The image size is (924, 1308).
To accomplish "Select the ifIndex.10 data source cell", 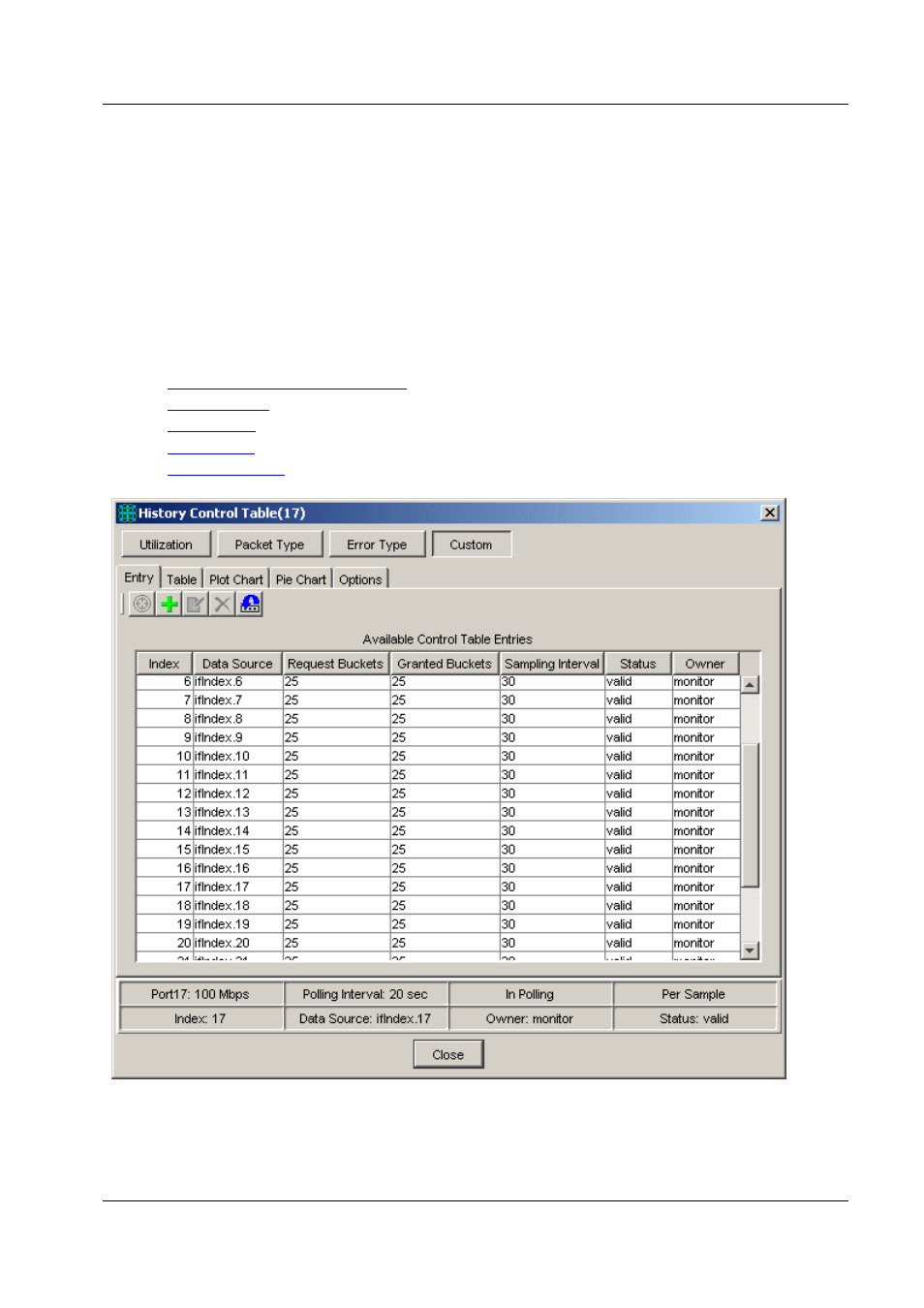I will [237, 756].
